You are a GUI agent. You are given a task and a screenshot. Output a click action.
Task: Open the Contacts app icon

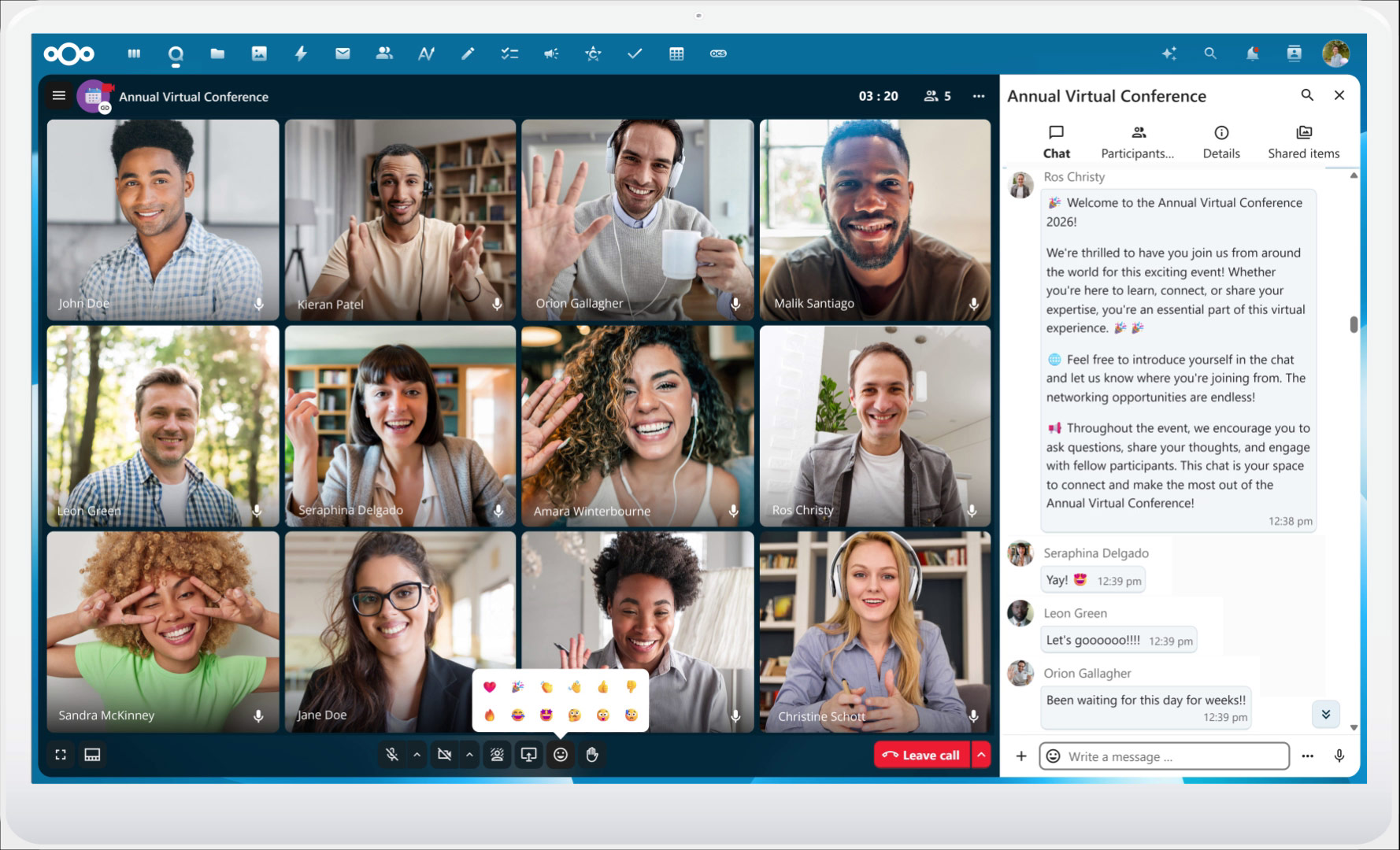click(384, 54)
